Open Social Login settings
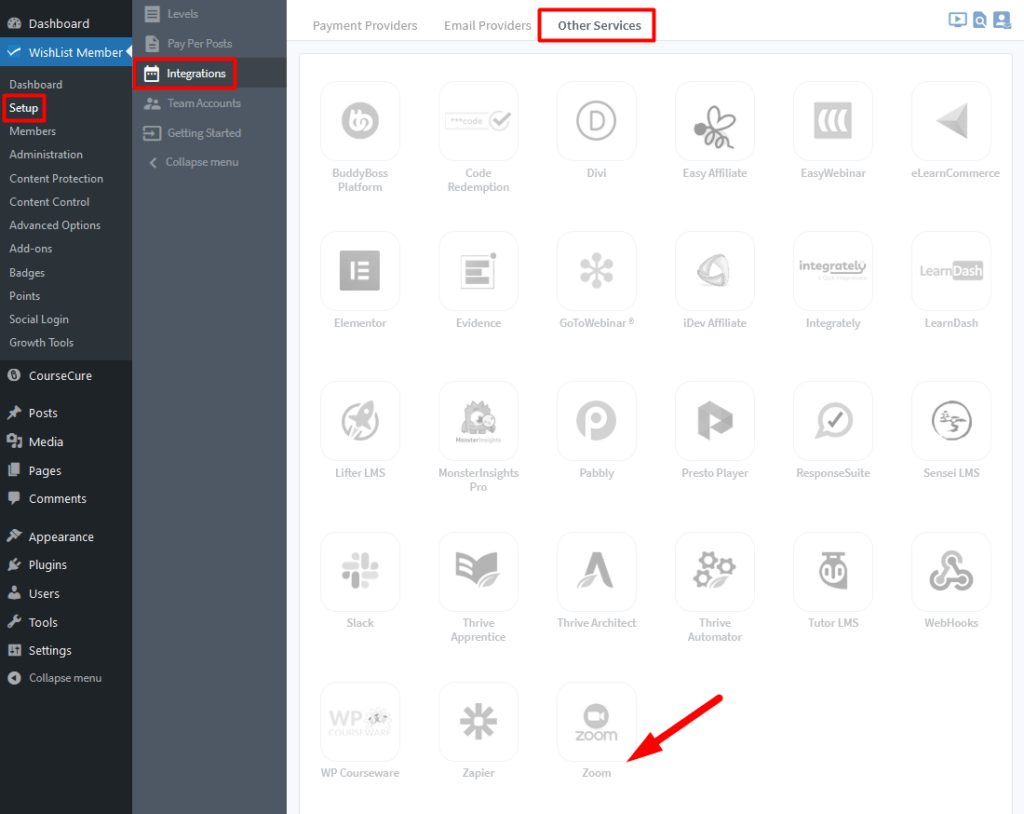Screen dimensions: 1024x814 pos(39,319)
